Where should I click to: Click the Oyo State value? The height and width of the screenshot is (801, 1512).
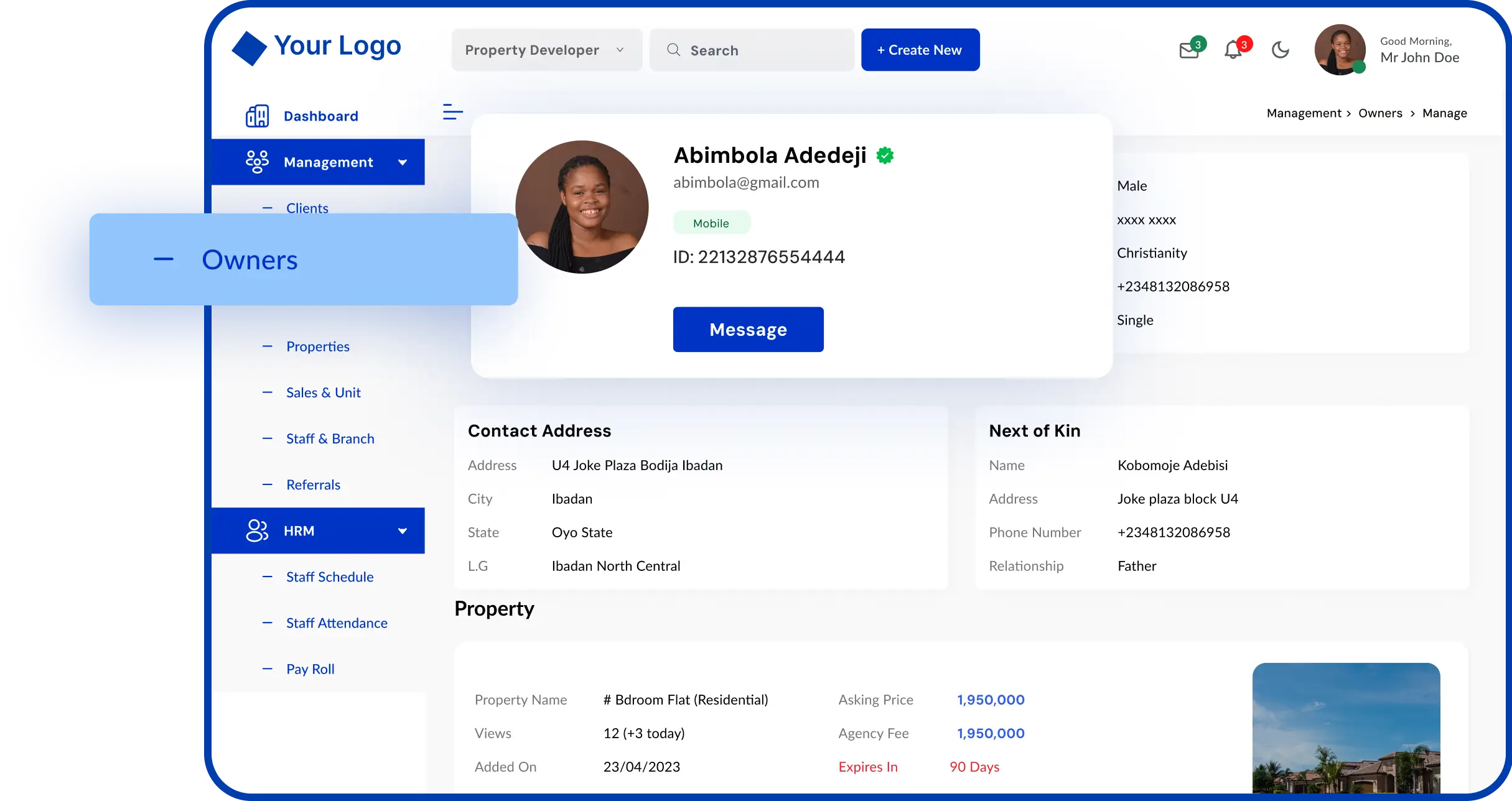[x=582, y=532]
